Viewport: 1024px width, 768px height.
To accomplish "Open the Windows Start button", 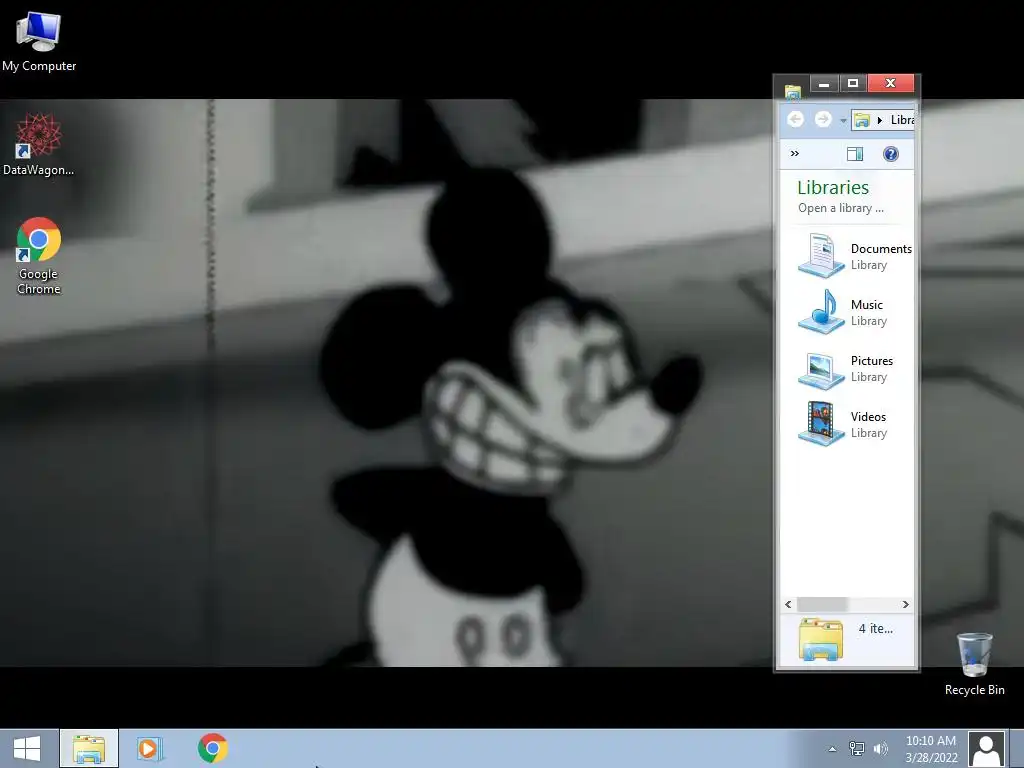I will click(27, 748).
